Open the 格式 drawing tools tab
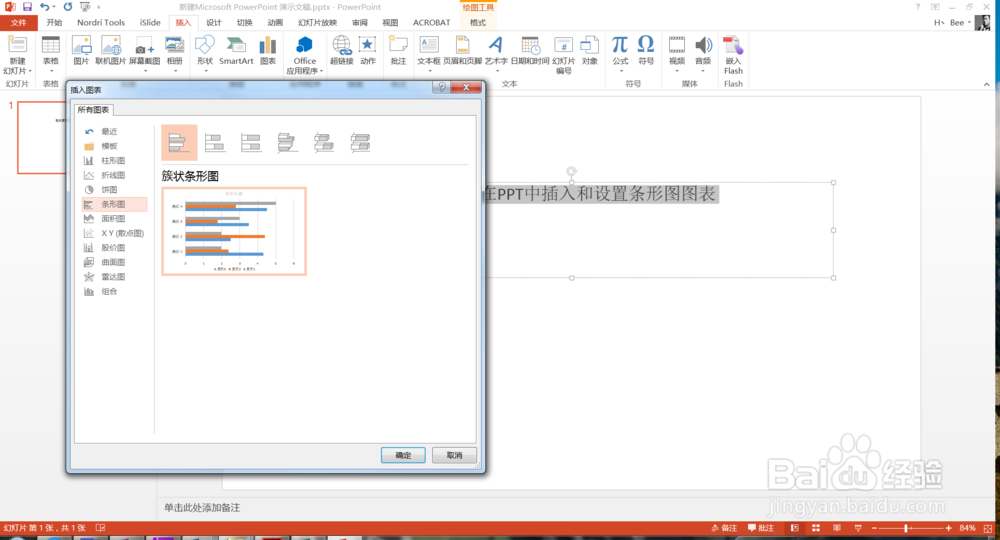Image resolution: width=1000 pixels, height=540 pixels. click(x=478, y=23)
